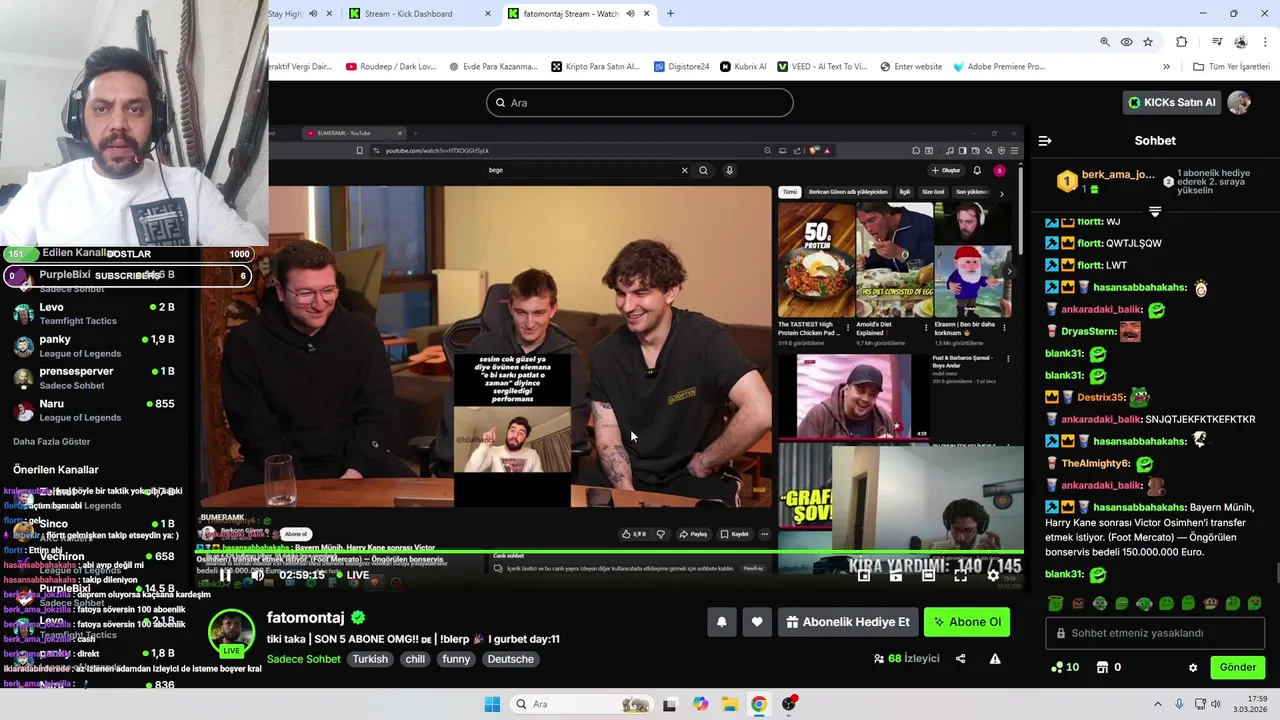Image resolution: width=1280 pixels, height=720 pixels.
Task: Open prensesperver channel in sidebar
Action: 95,378
